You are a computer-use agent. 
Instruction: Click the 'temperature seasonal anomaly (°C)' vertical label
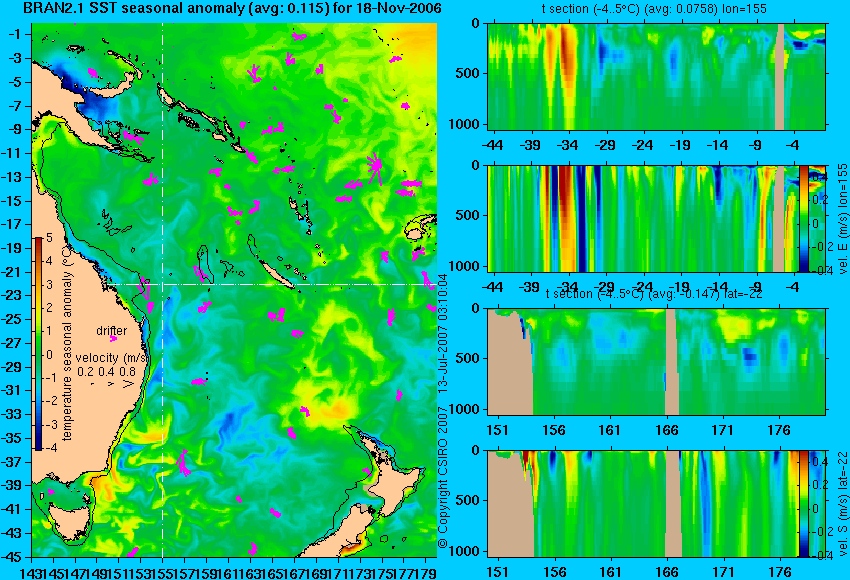pos(67,345)
